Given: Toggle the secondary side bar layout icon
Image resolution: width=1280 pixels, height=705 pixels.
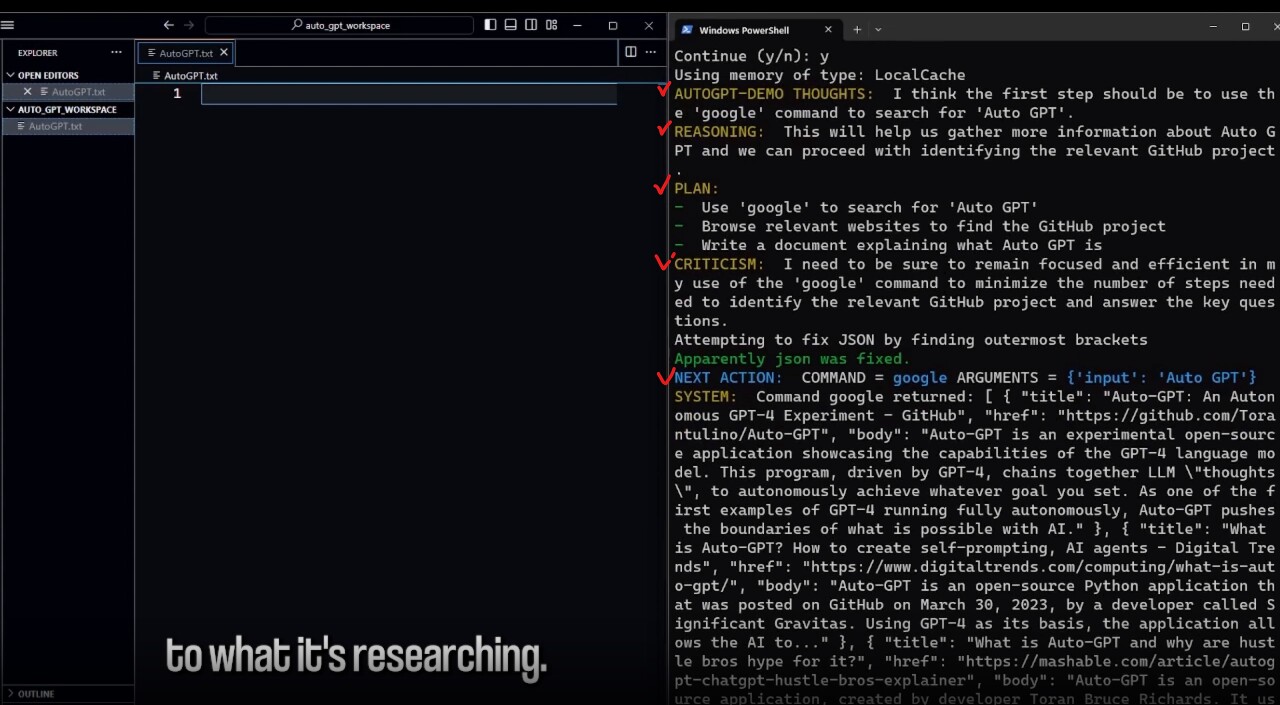Looking at the screenshot, I should (x=531, y=25).
